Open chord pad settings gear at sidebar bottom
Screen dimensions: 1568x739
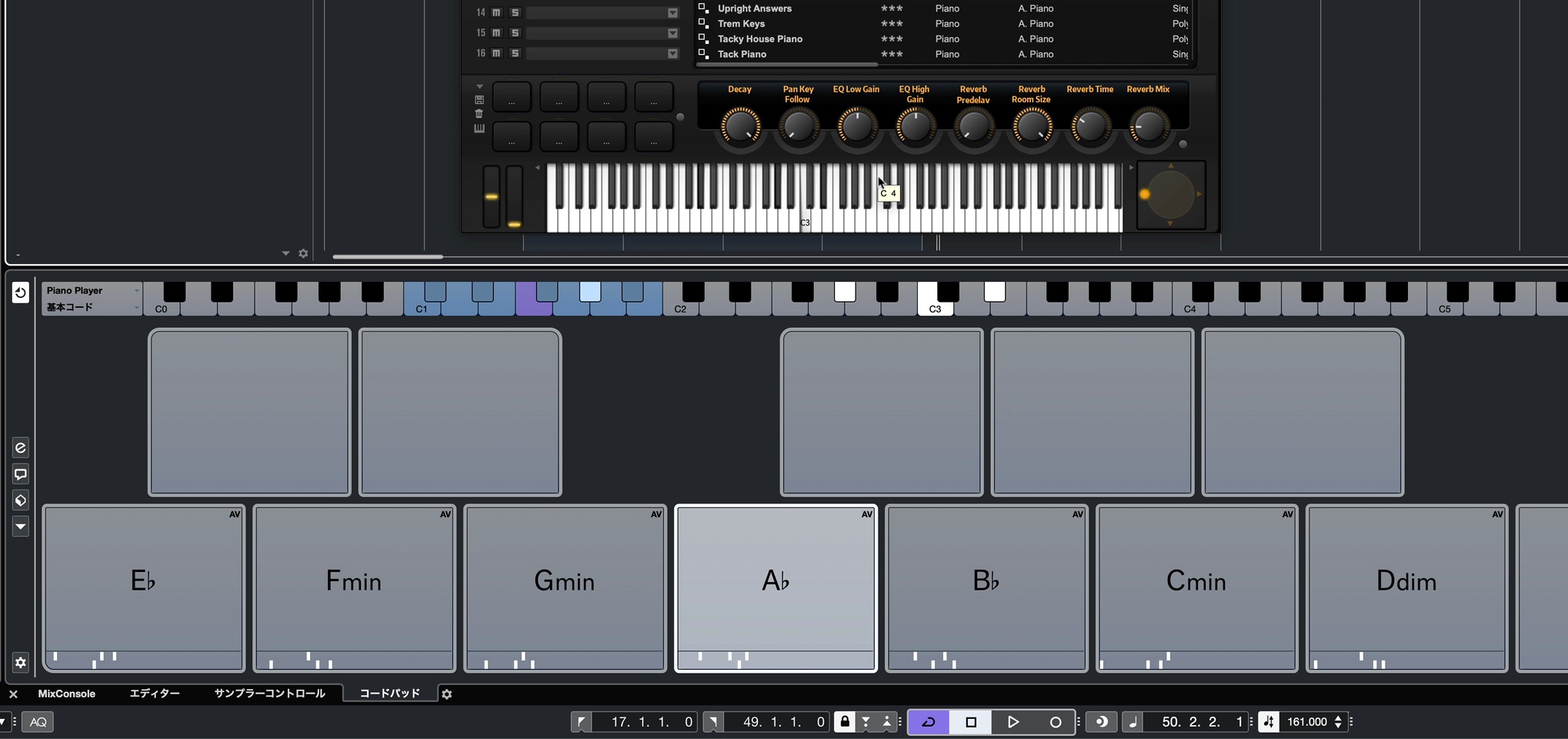pos(21,662)
